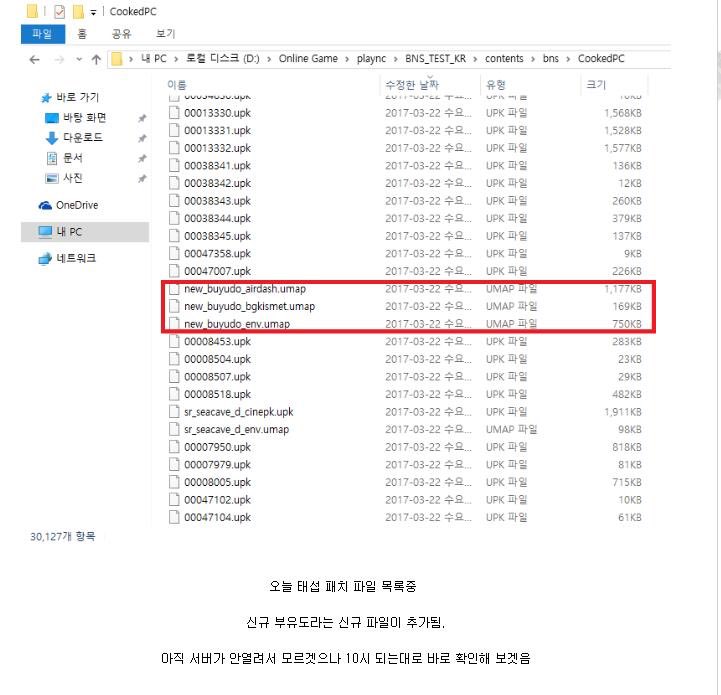
Task: Select file 00008518.upk
Action: pyautogui.click(x=217, y=394)
